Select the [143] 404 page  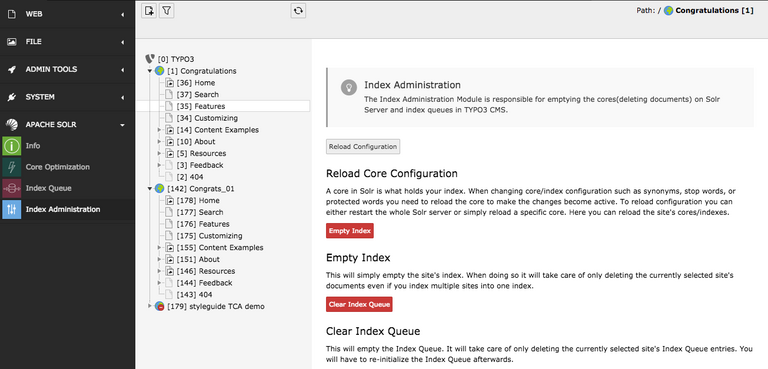[x=194, y=295]
